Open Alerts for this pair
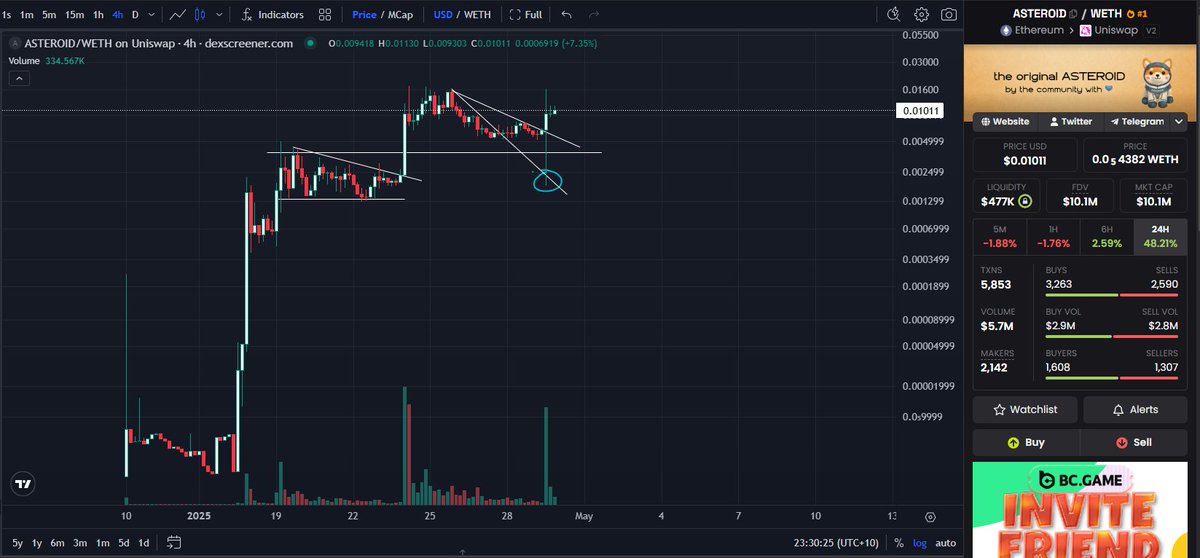The width and height of the screenshot is (1200, 558). (1136, 409)
